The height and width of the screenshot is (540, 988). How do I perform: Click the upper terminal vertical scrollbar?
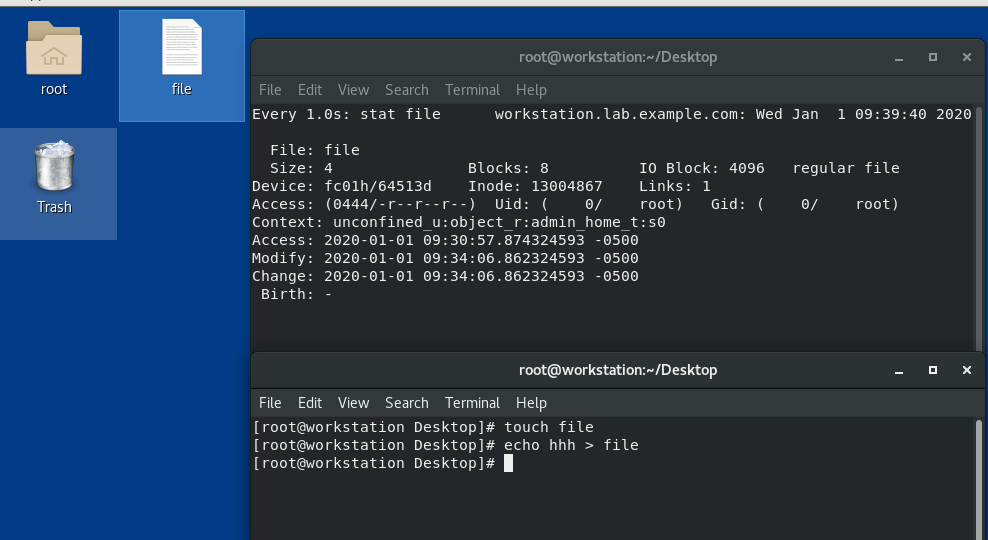pyautogui.click(x=979, y=227)
